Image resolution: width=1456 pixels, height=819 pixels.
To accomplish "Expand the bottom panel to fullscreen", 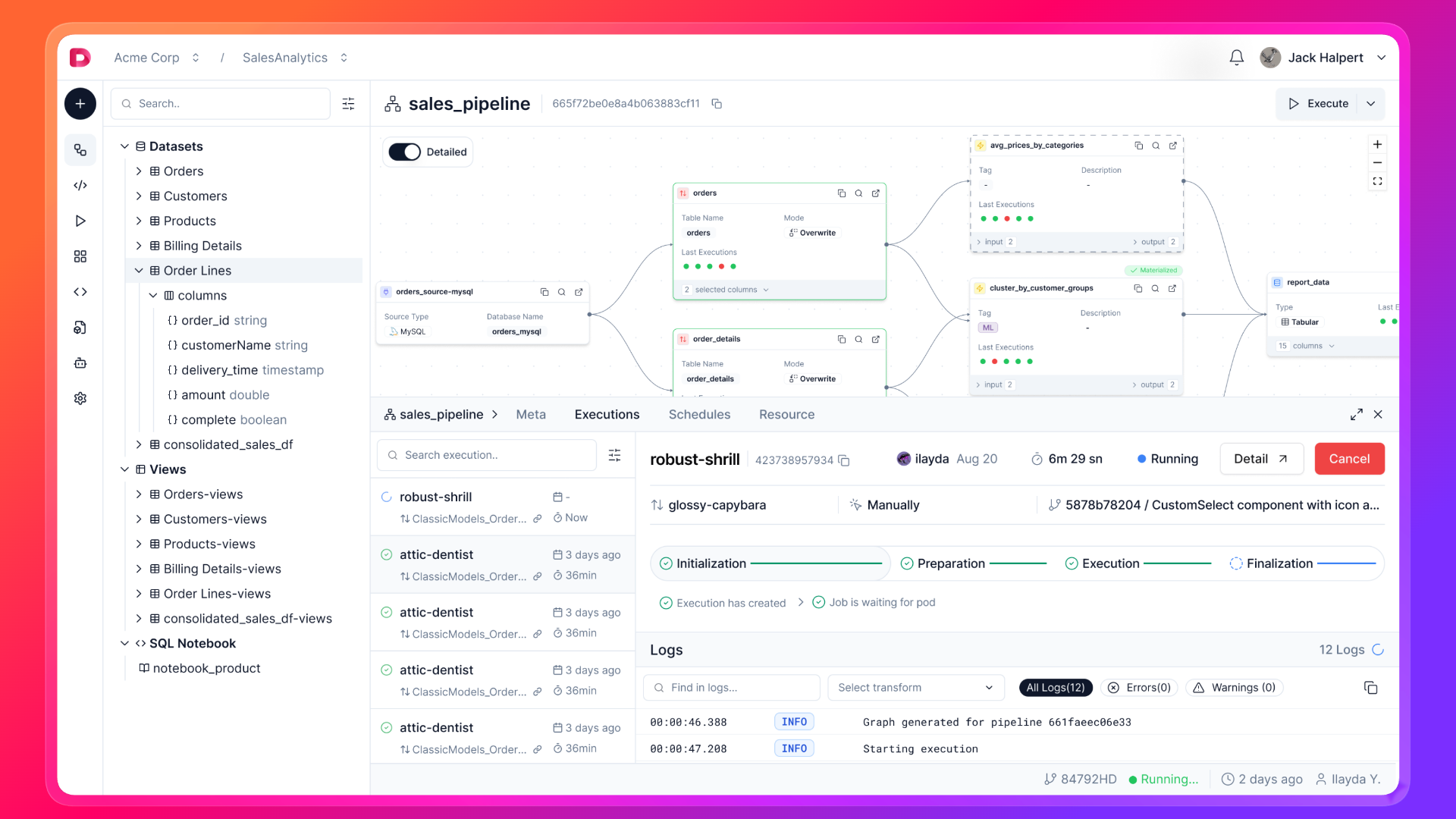I will pos(1356,415).
